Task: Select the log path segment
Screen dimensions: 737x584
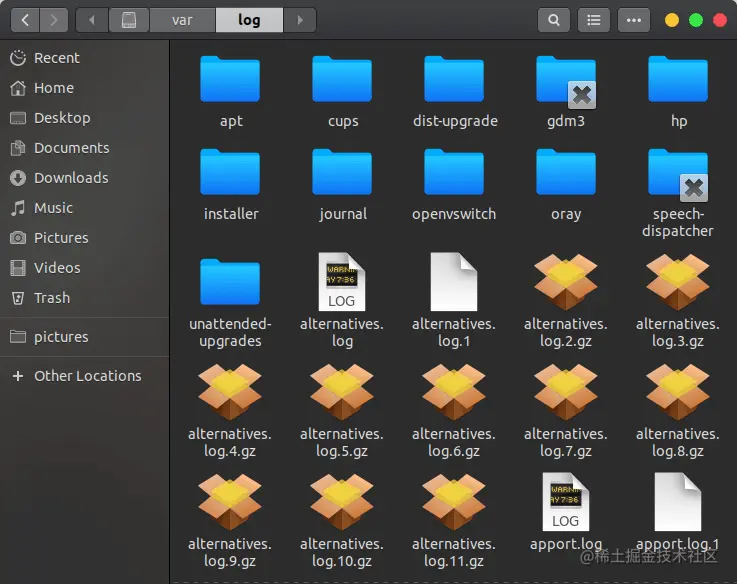Action: pos(249,20)
